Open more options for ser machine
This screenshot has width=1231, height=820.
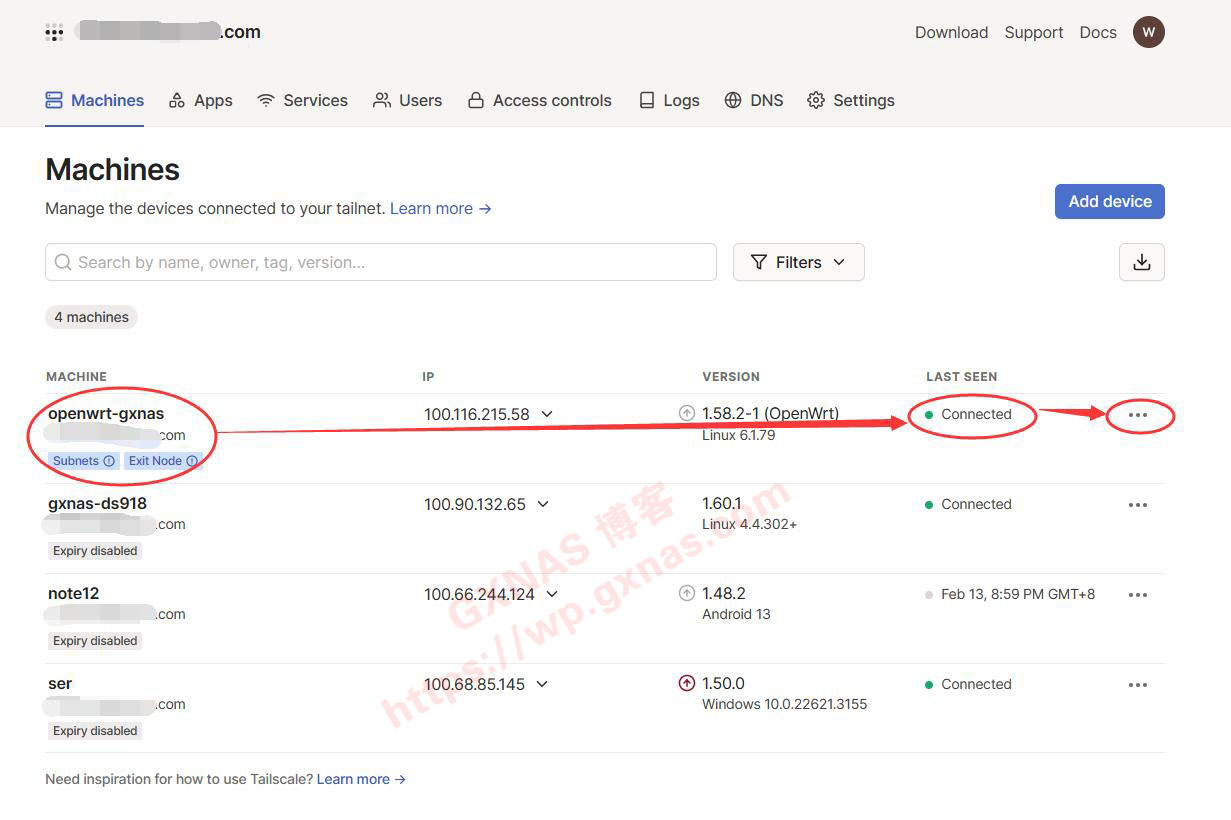[x=1137, y=685]
